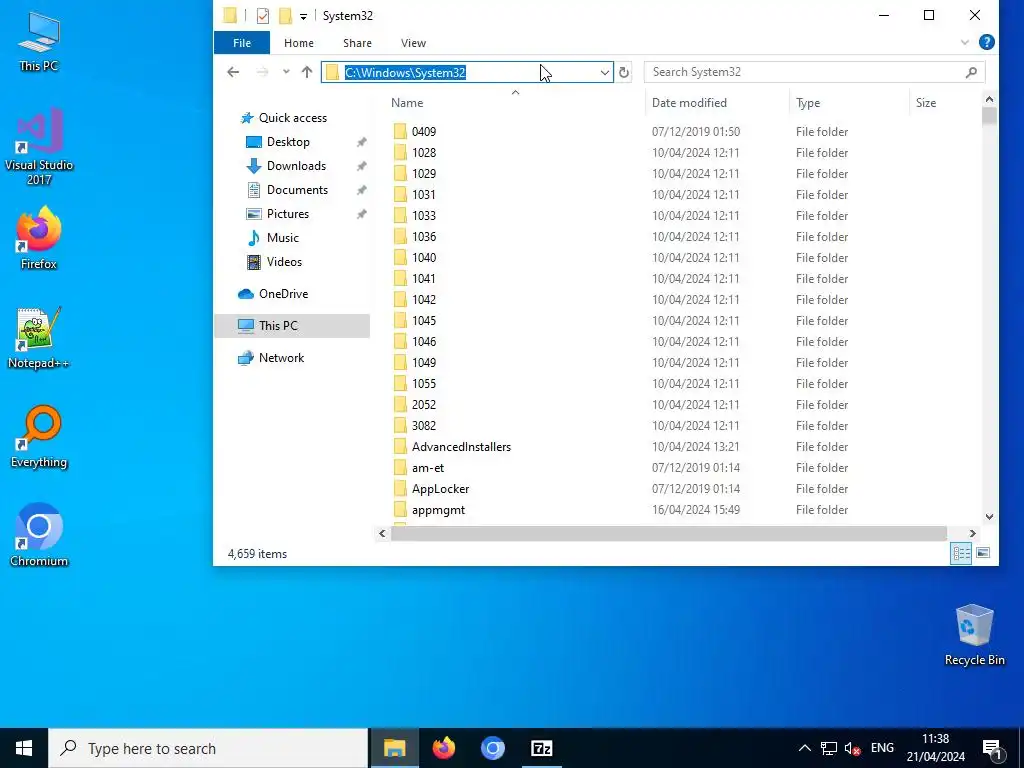Sort by the Type column header

[808, 103]
